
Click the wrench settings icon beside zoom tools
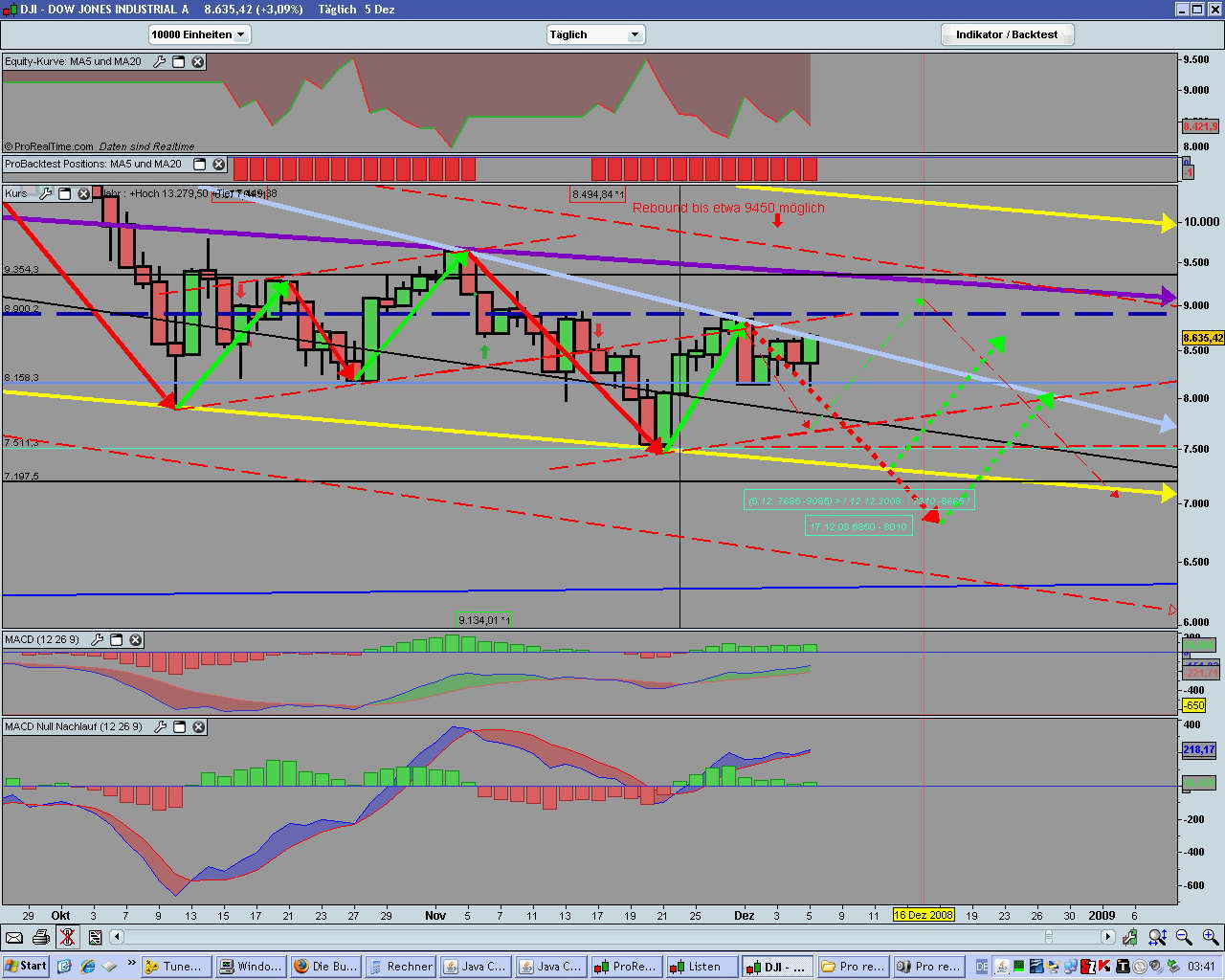pos(1131,937)
